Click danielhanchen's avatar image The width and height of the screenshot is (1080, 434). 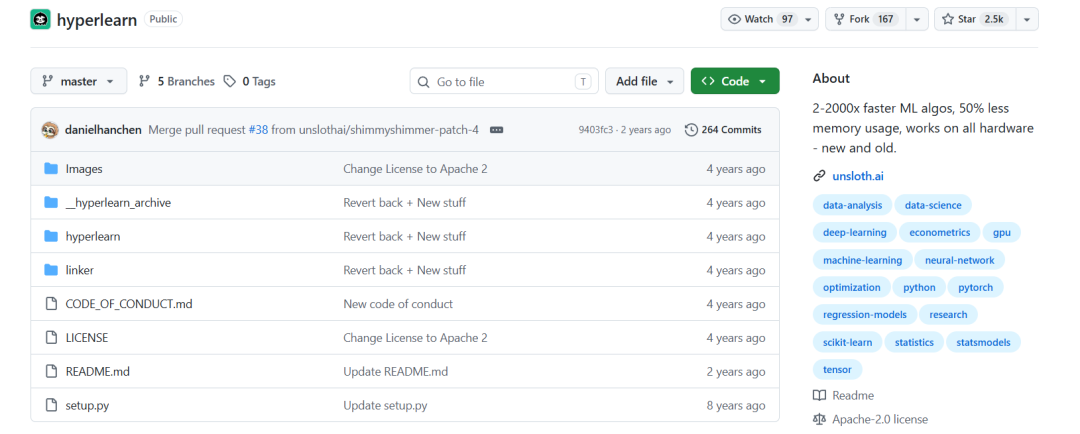click(x=50, y=130)
